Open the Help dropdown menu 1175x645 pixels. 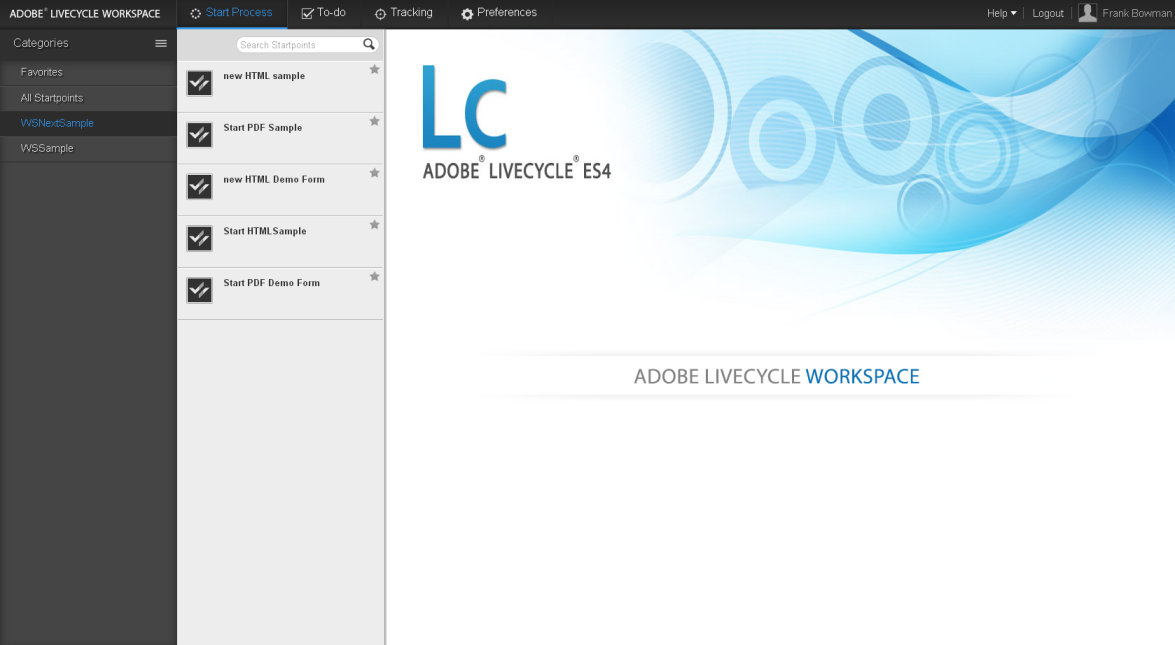pyautogui.click(x=1001, y=13)
